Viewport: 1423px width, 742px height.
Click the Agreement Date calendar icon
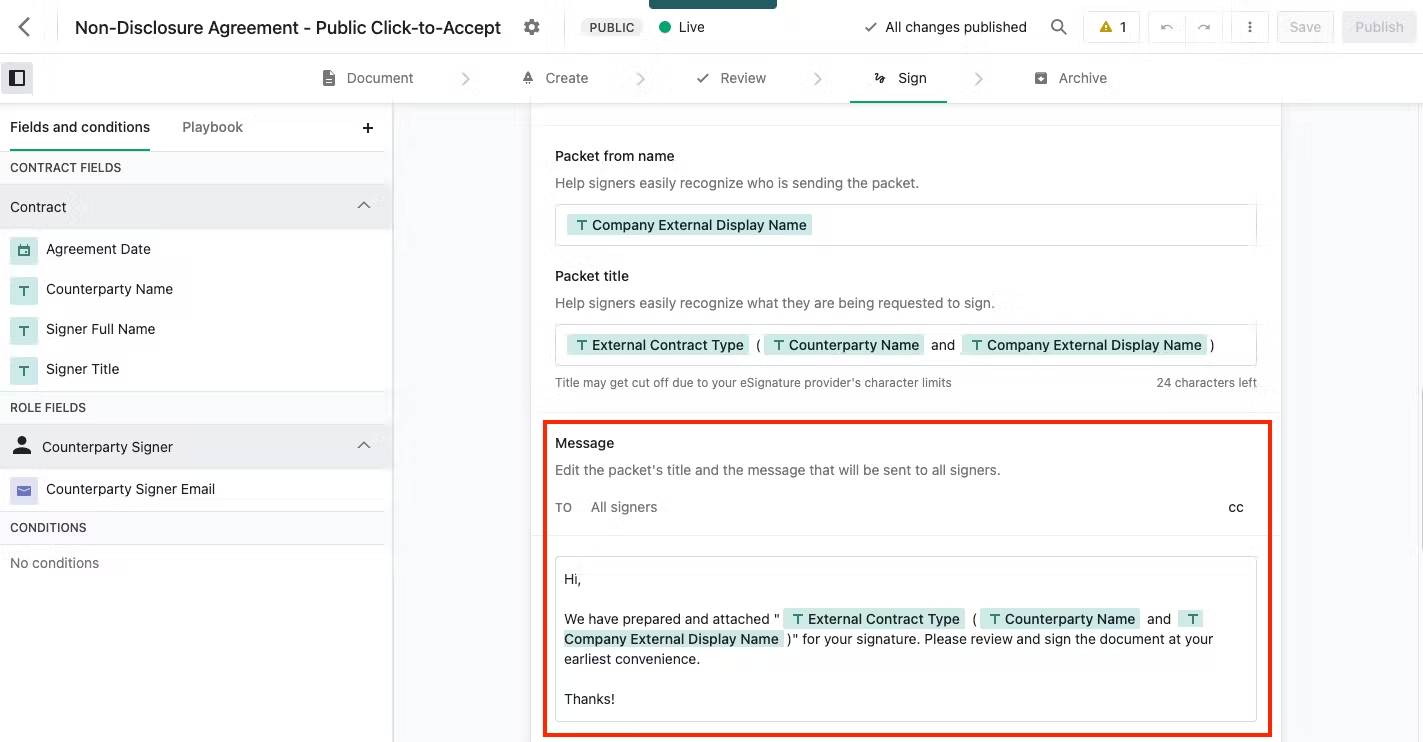coord(23,250)
